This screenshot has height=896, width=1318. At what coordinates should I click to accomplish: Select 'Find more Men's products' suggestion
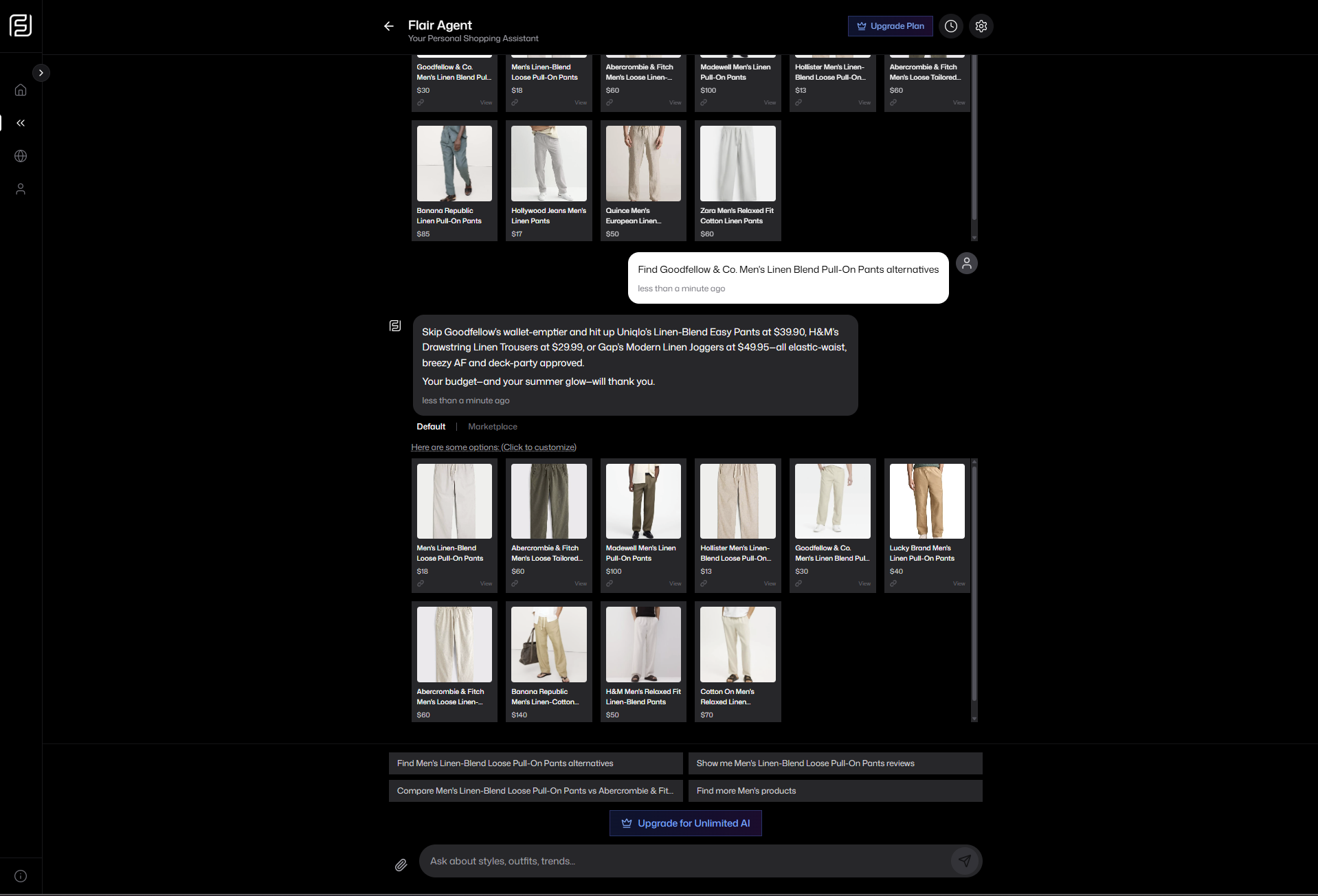pos(746,790)
